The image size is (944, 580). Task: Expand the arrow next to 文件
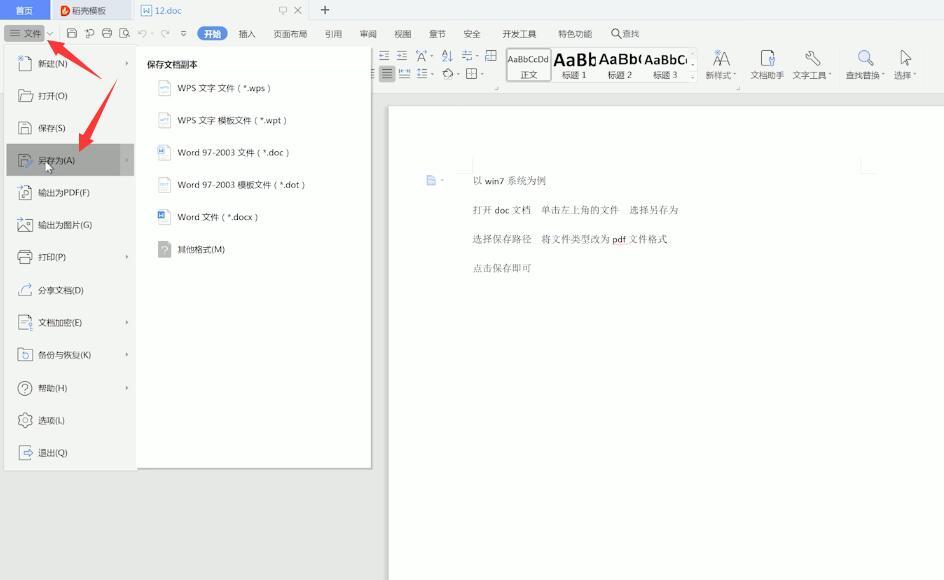tap(50, 34)
